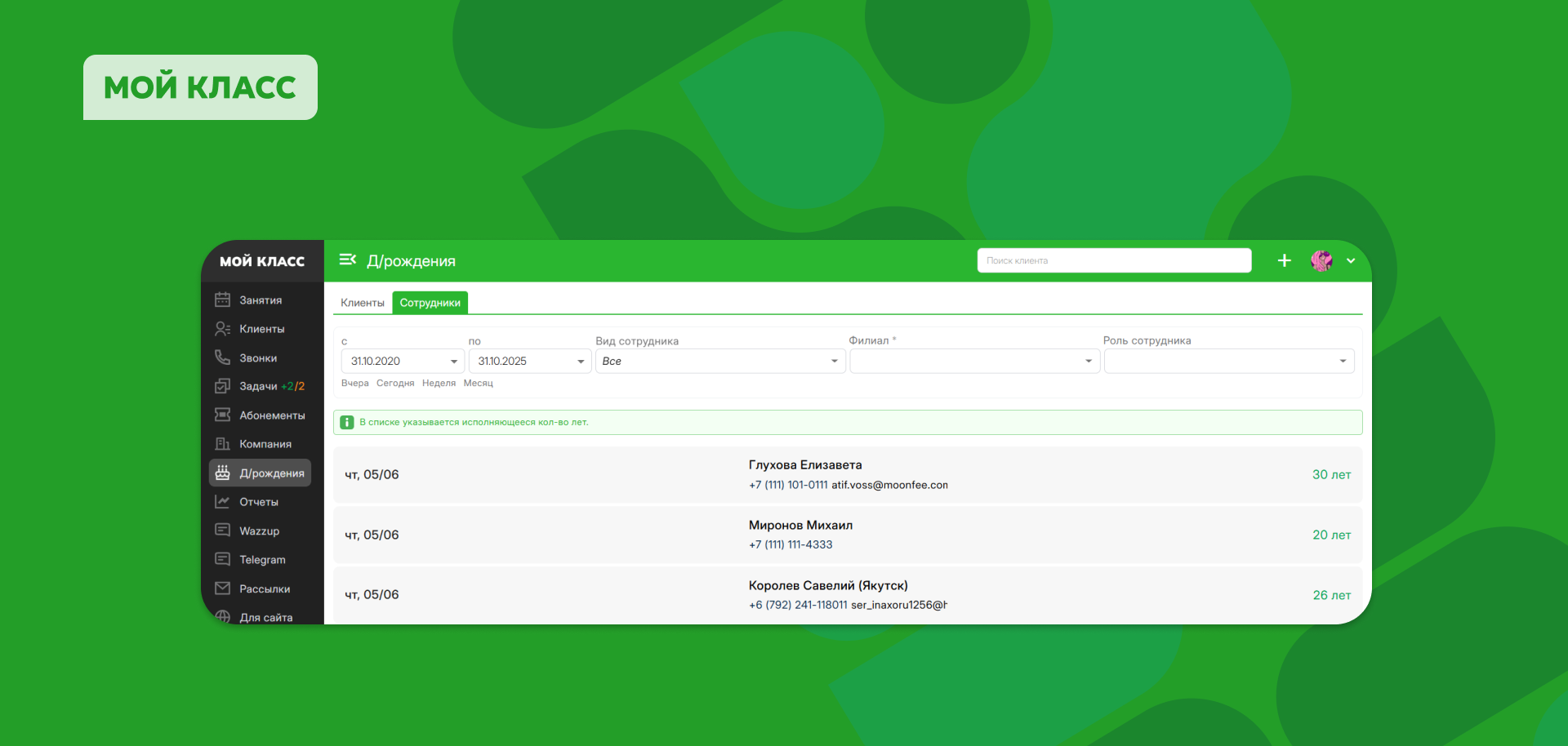Open the Звонки phone icon
1568x746 pixels.
pyautogui.click(x=223, y=357)
